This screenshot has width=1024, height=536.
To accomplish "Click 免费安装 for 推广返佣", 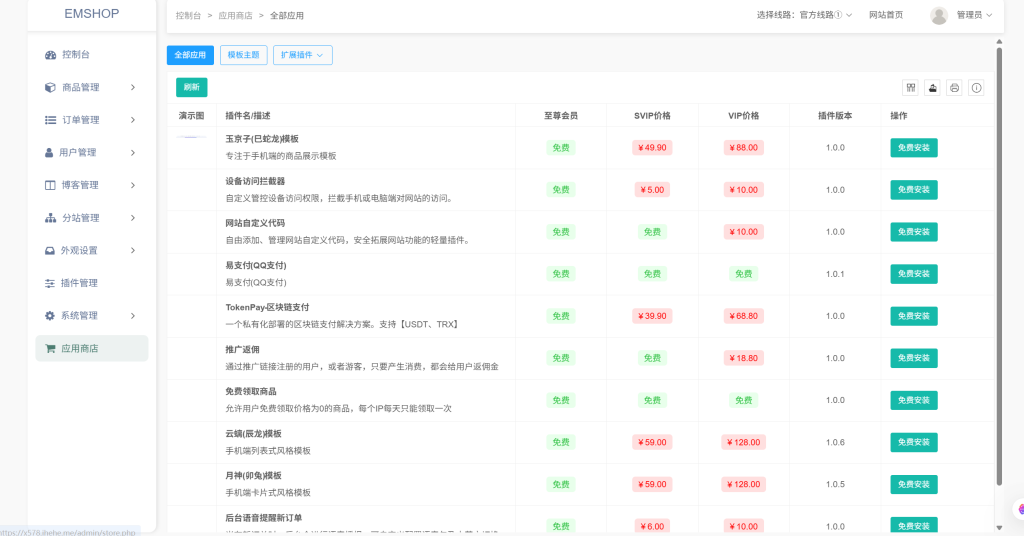I will [x=914, y=358].
